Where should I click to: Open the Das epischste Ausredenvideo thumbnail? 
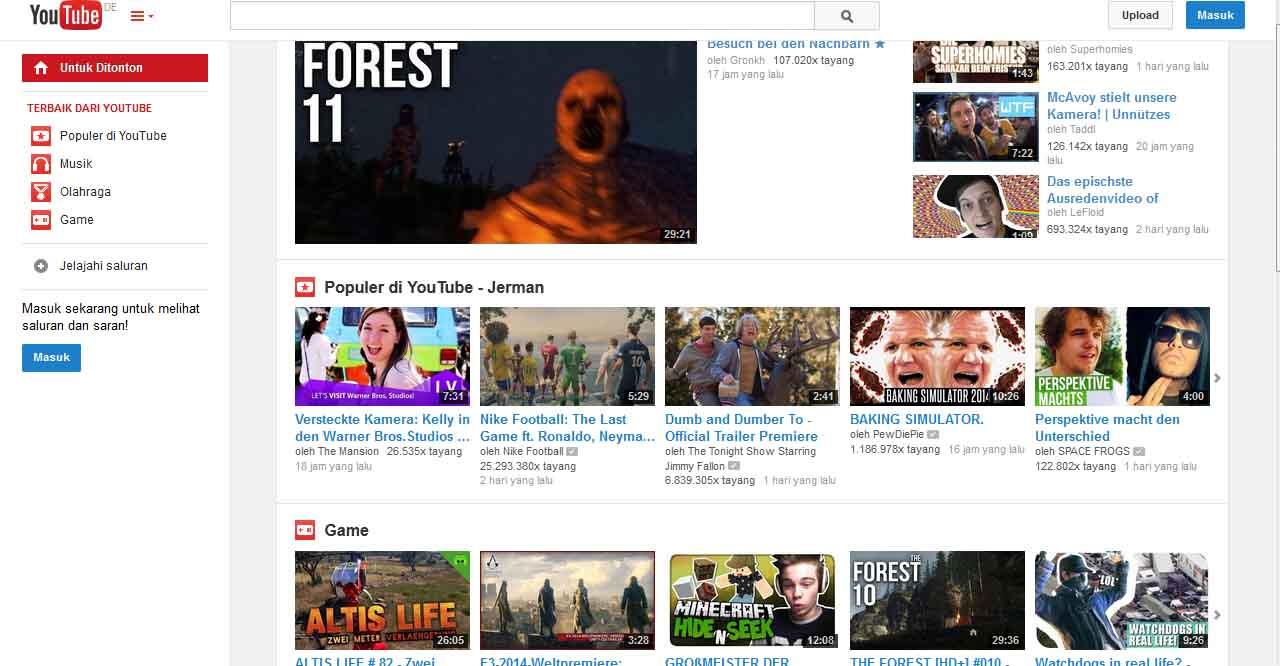(x=975, y=207)
